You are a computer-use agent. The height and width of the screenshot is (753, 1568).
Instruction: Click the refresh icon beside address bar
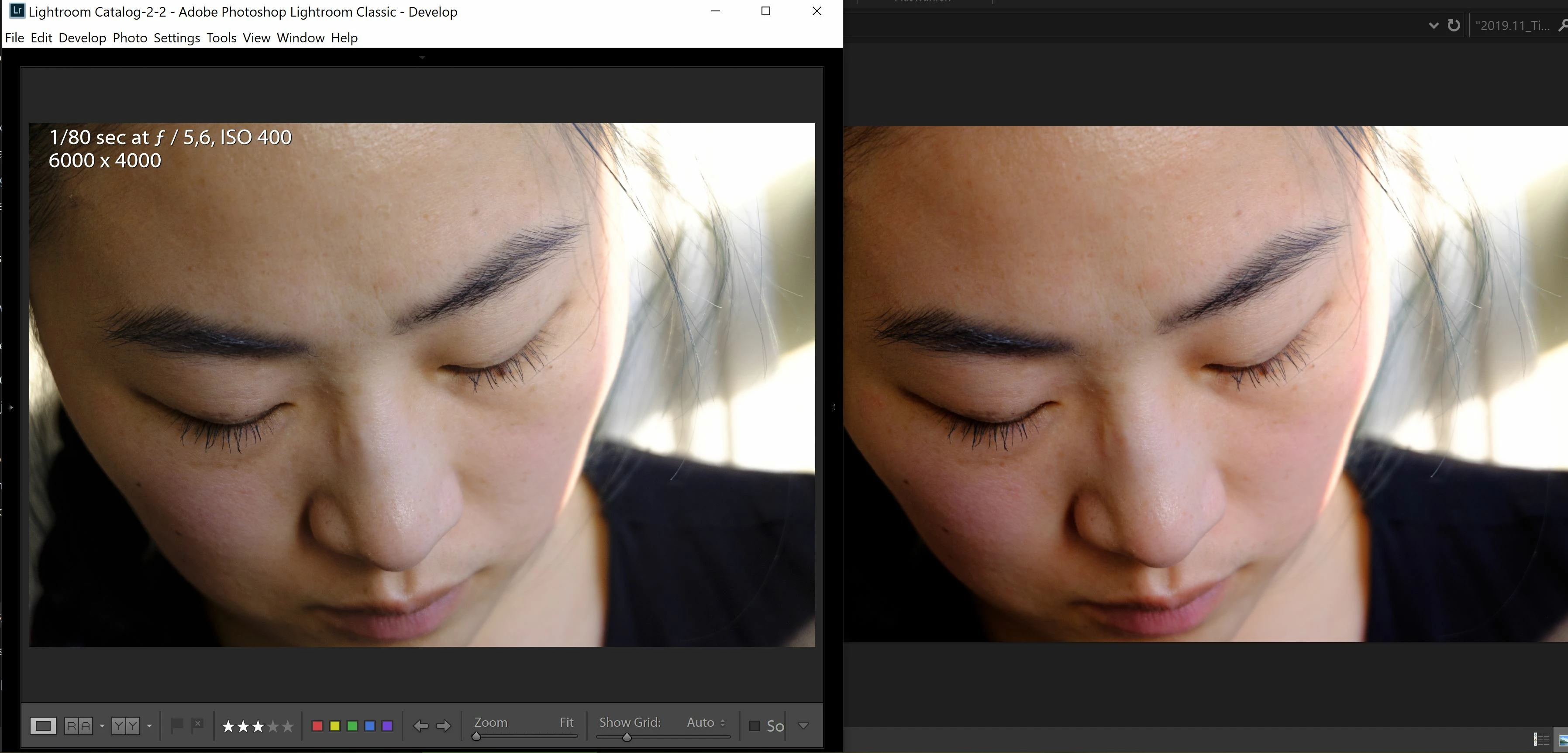1454,26
